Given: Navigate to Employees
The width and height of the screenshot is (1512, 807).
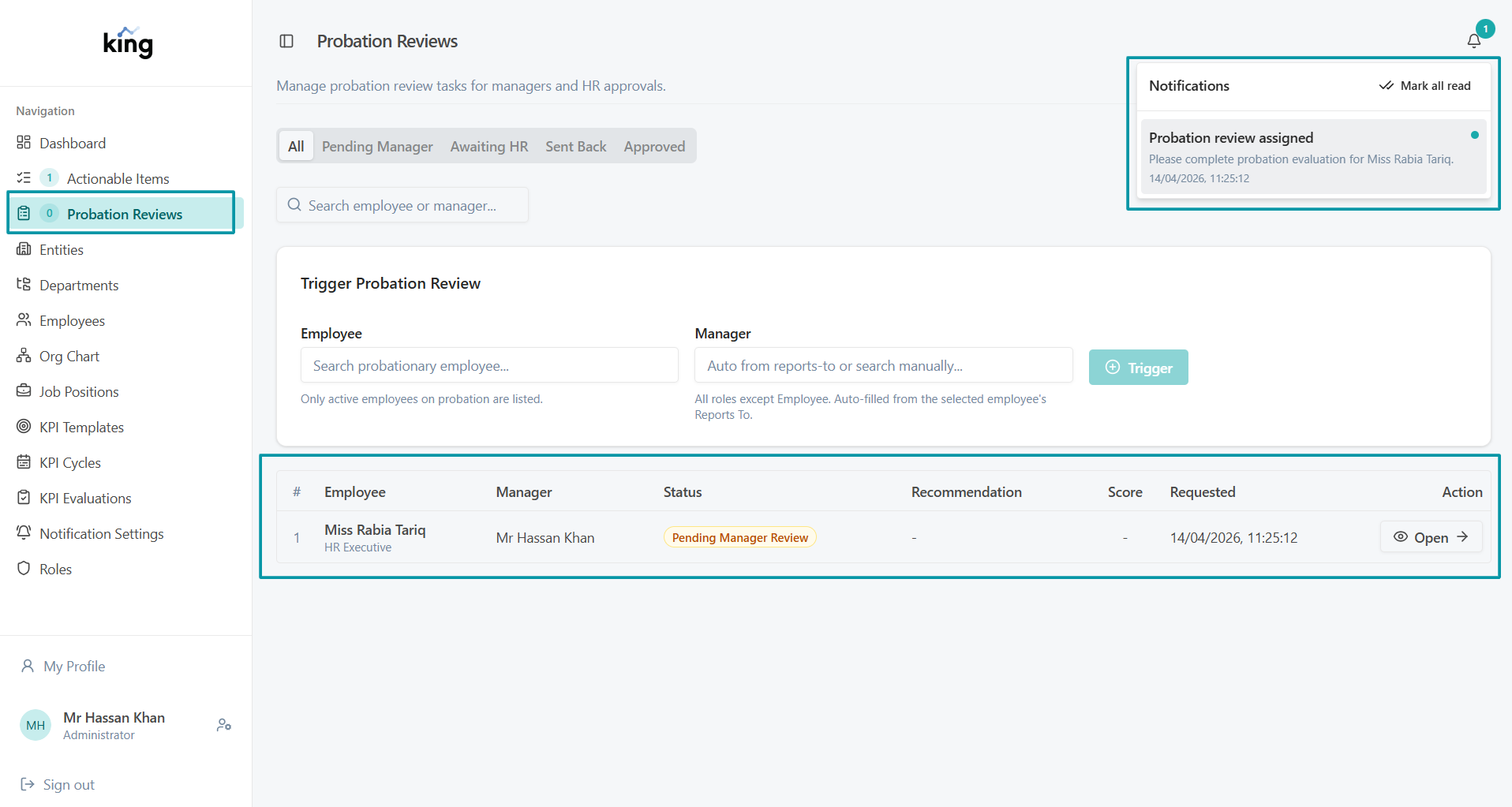Looking at the screenshot, I should coord(125,320).
